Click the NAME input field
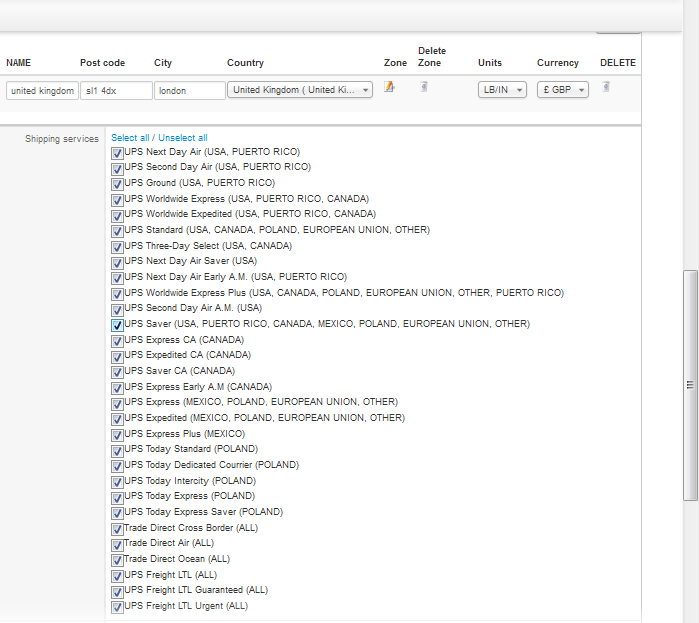The width and height of the screenshot is (699, 623). point(42,91)
